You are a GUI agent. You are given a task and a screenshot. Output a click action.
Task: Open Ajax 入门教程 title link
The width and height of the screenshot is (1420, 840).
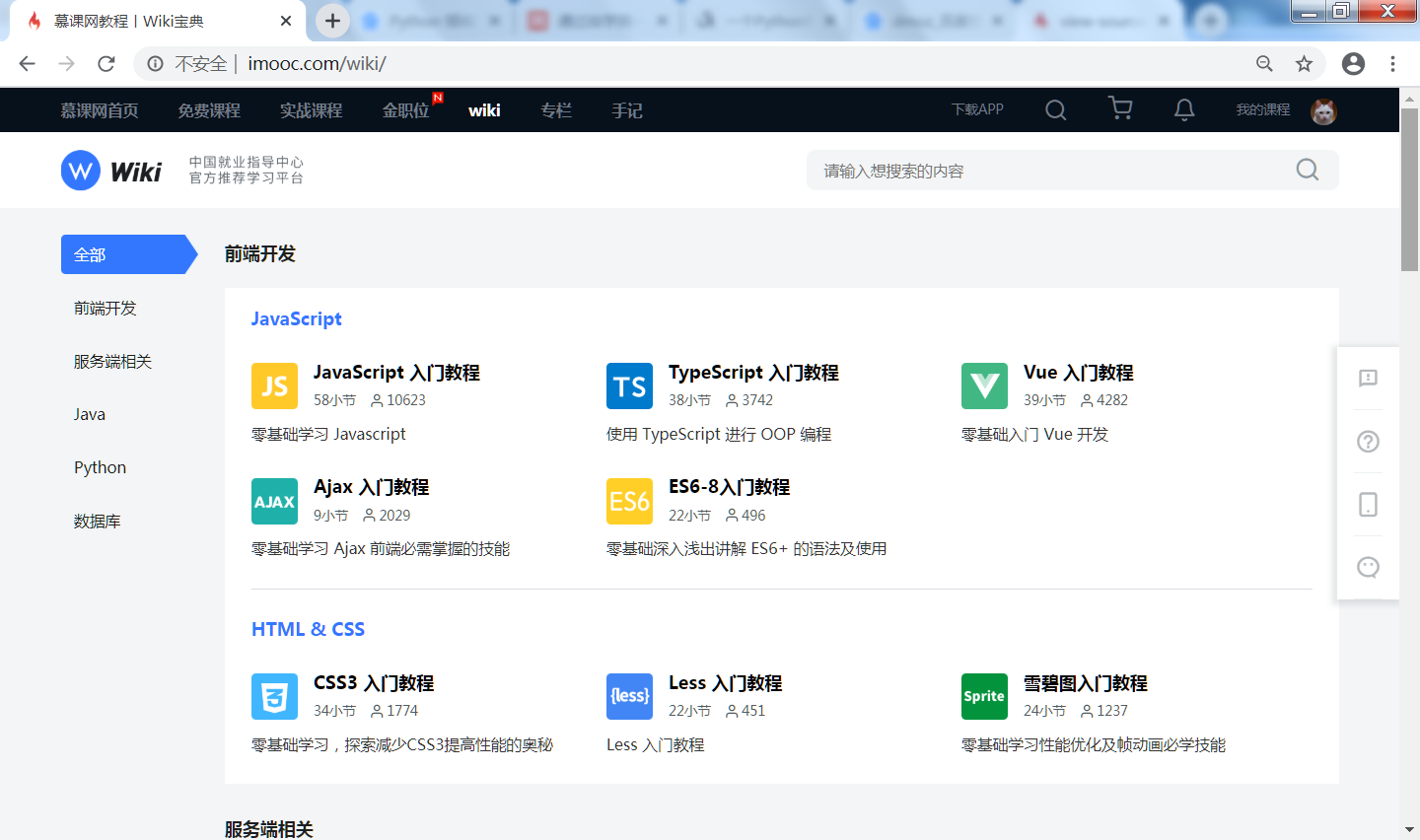point(371,487)
